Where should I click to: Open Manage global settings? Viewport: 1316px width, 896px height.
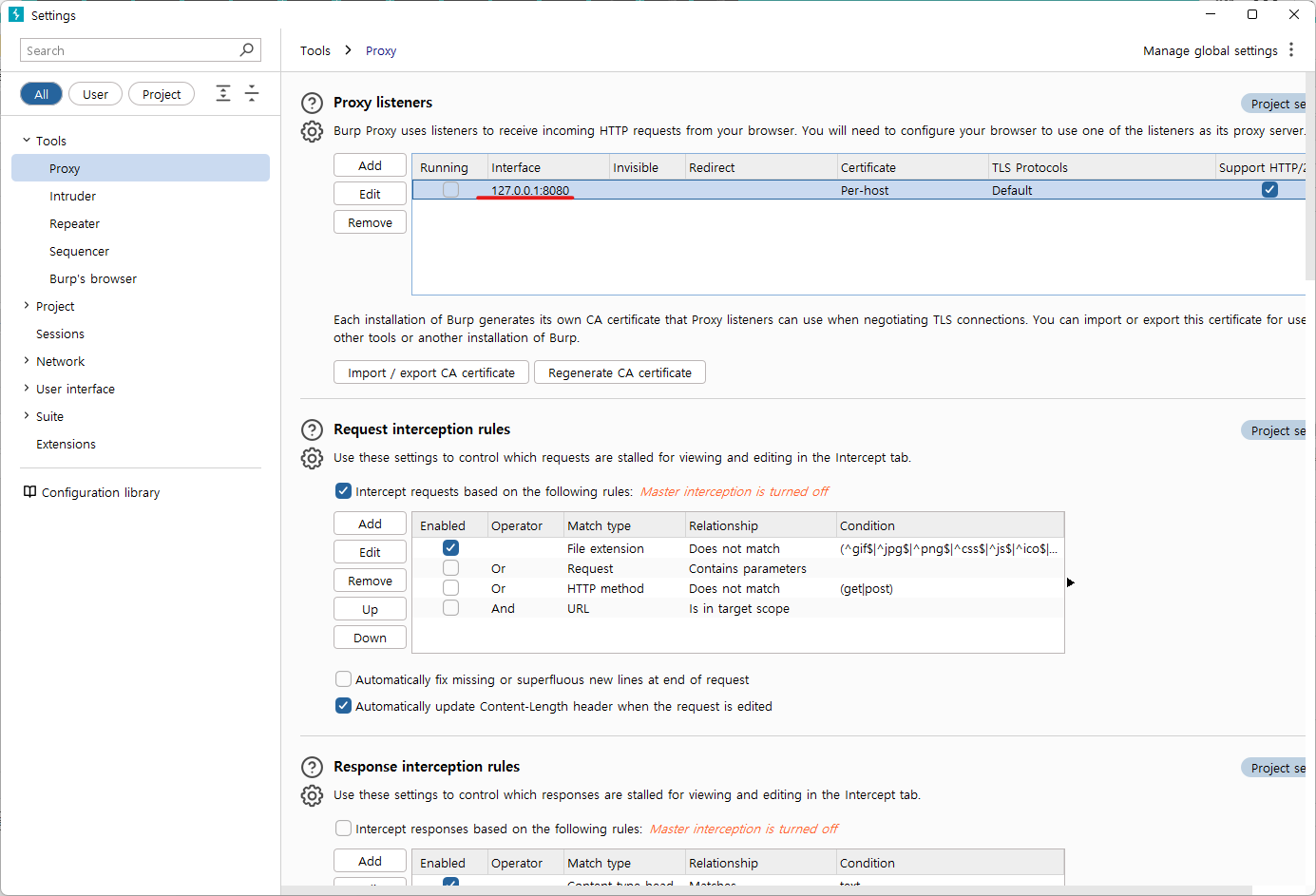(1210, 50)
